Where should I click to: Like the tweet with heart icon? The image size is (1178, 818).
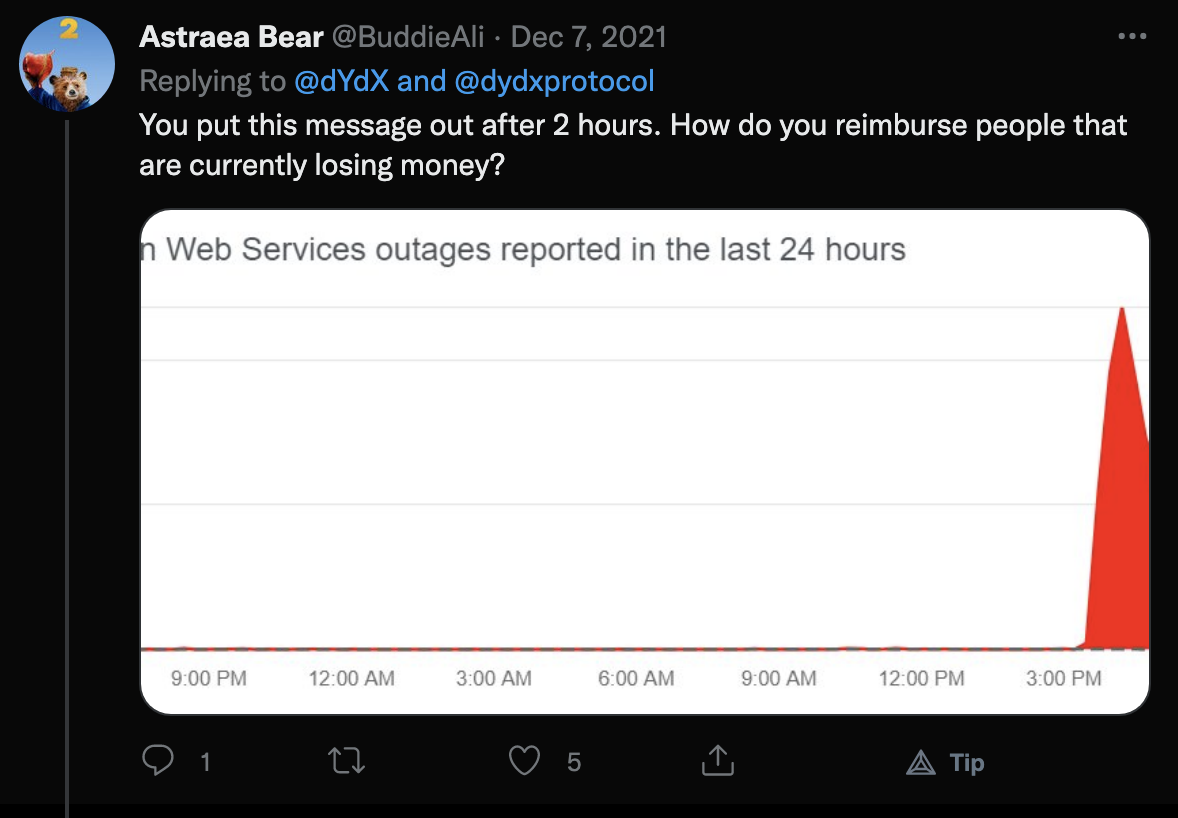(x=525, y=763)
